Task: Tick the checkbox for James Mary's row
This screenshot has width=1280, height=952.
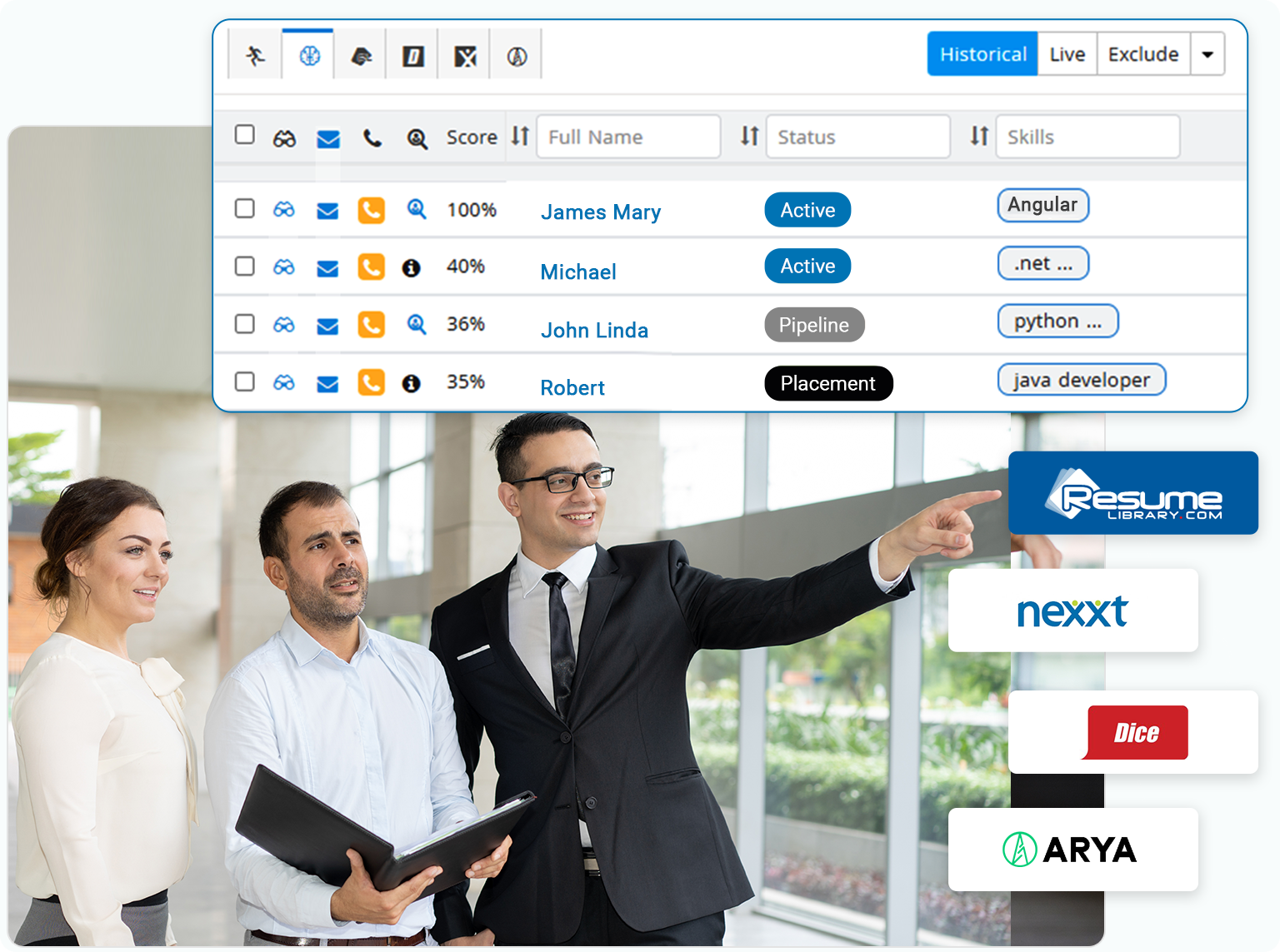Action: (244, 210)
